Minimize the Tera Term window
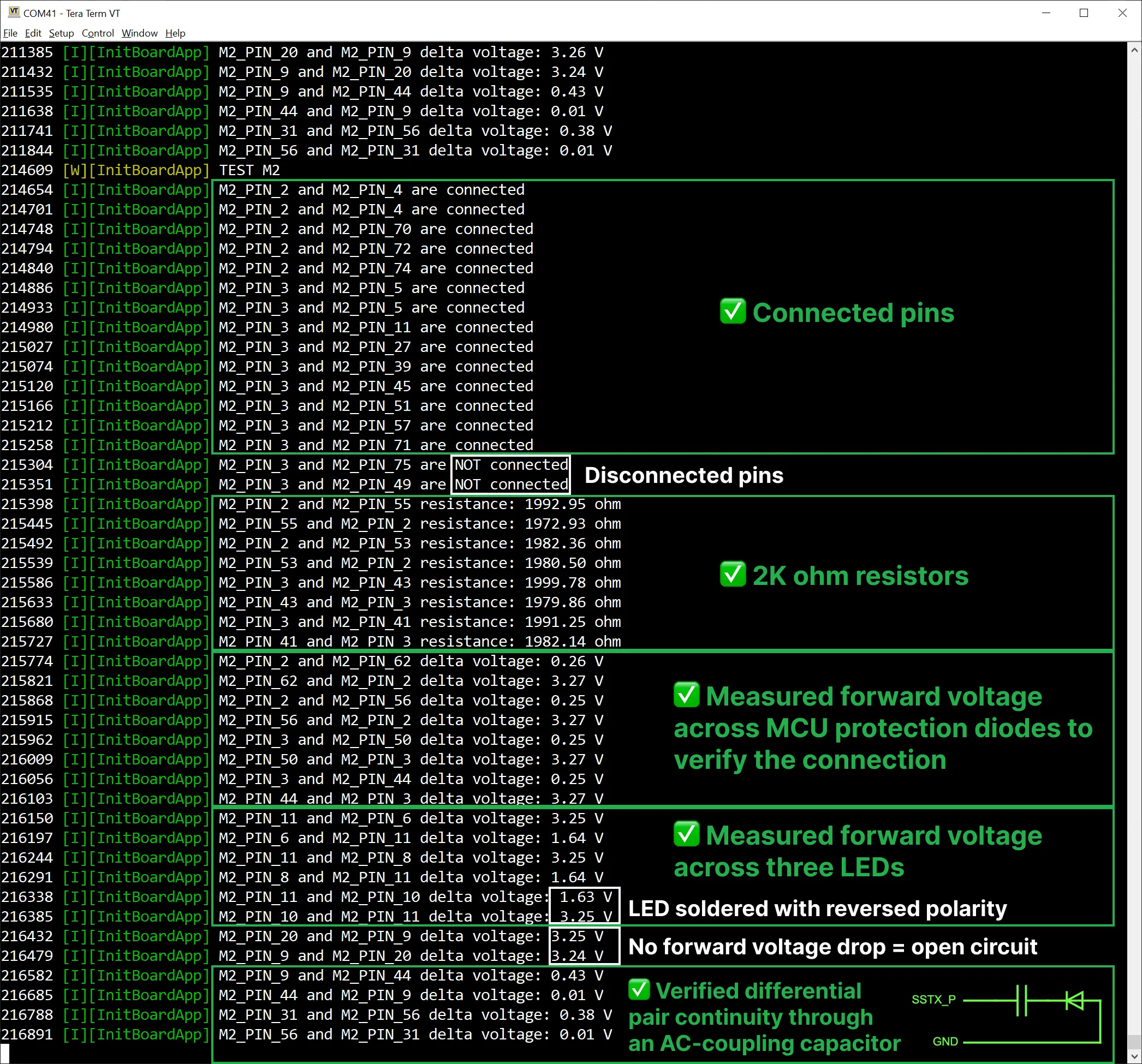The width and height of the screenshot is (1142, 1064). pyautogui.click(x=1046, y=13)
